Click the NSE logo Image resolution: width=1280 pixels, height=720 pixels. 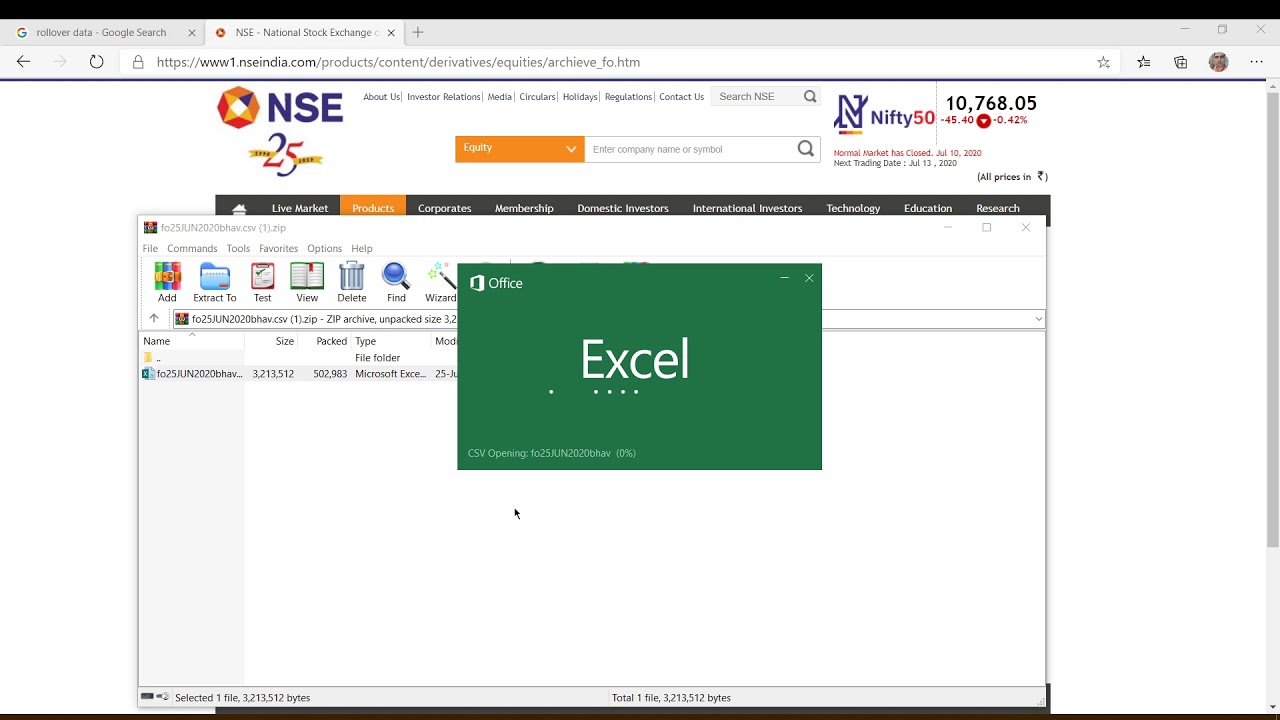(x=280, y=107)
